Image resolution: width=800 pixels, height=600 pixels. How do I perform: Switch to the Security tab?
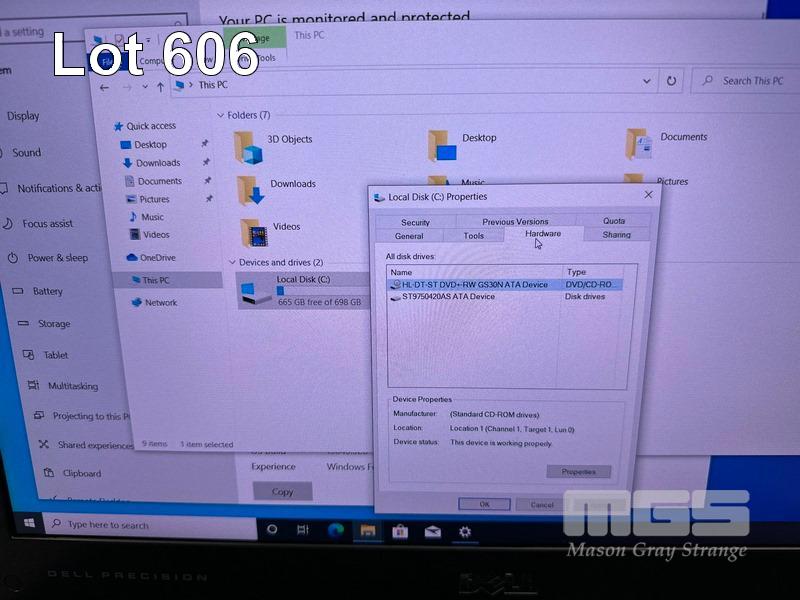coord(415,222)
